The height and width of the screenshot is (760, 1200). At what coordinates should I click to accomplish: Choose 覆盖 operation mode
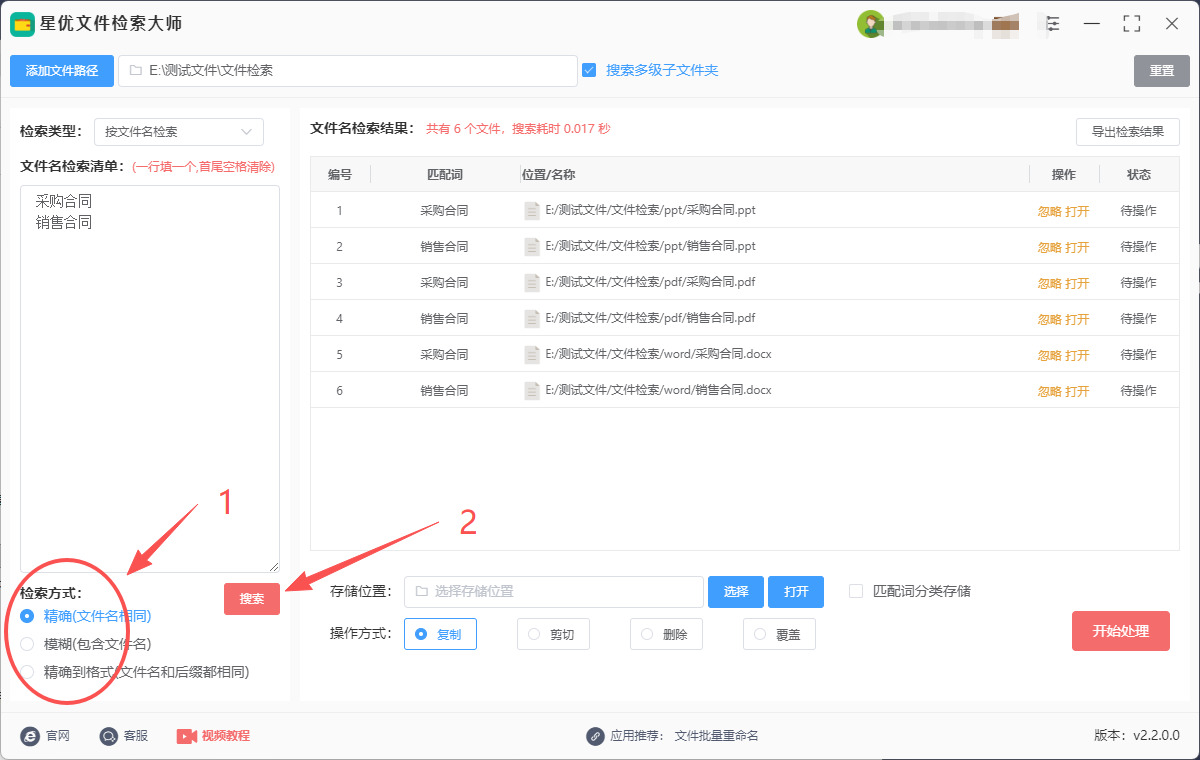point(779,634)
